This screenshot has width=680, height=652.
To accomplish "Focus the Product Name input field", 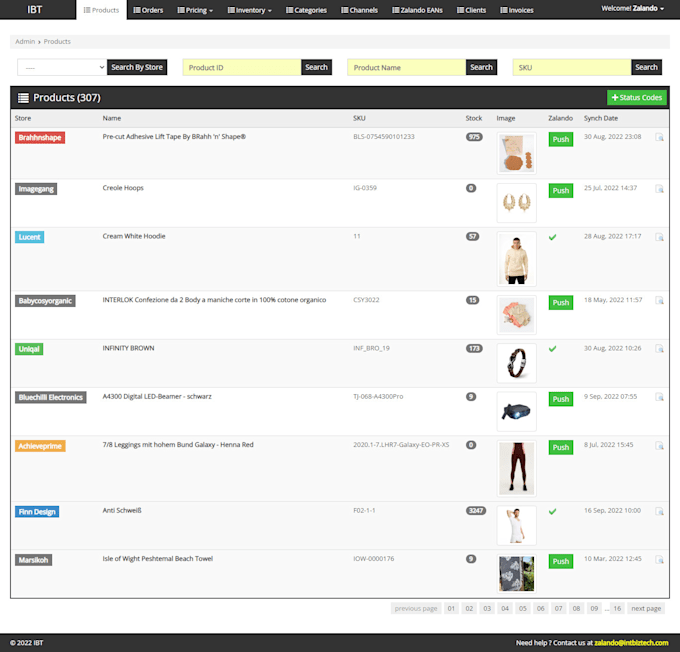I will (x=406, y=67).
